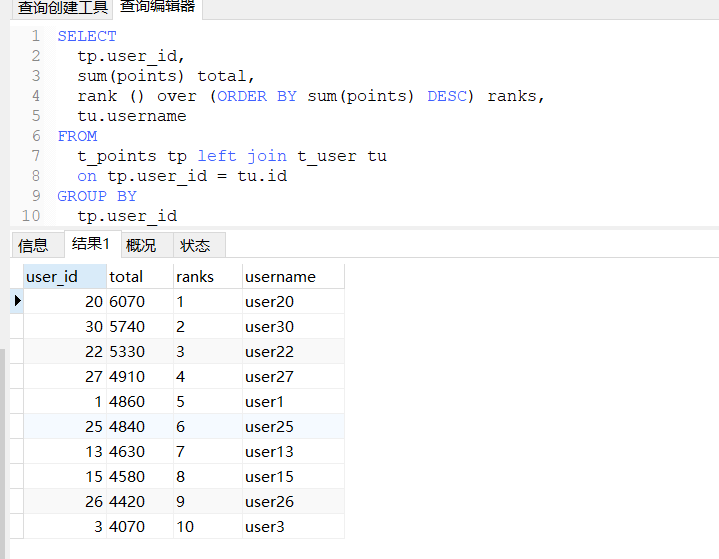Select the ranks cell showing 10
Image resolution: width=719 pixels, height=559 pixels.
[x=208, y=526]
